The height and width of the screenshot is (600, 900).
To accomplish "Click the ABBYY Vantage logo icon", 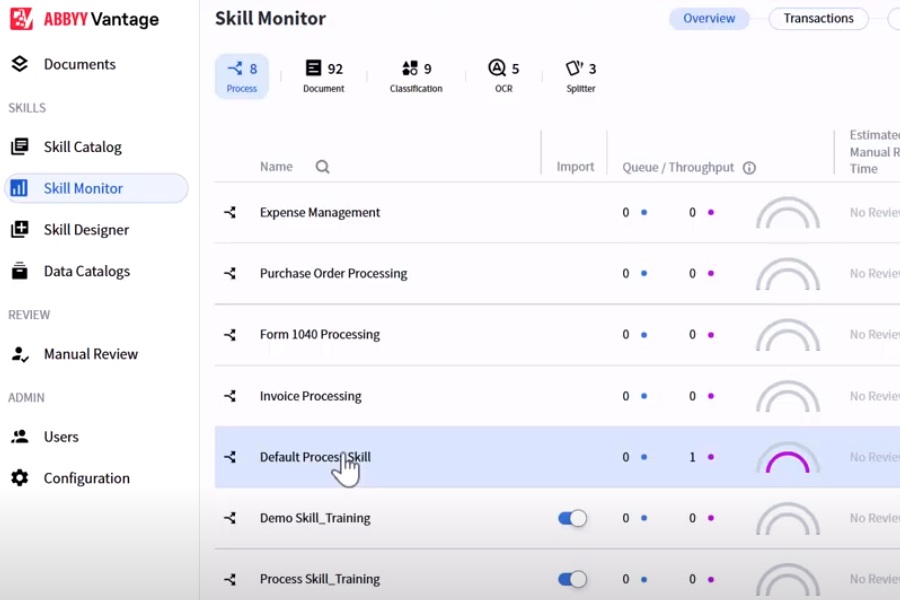I will pyautogui.click(x=21, y=19).
